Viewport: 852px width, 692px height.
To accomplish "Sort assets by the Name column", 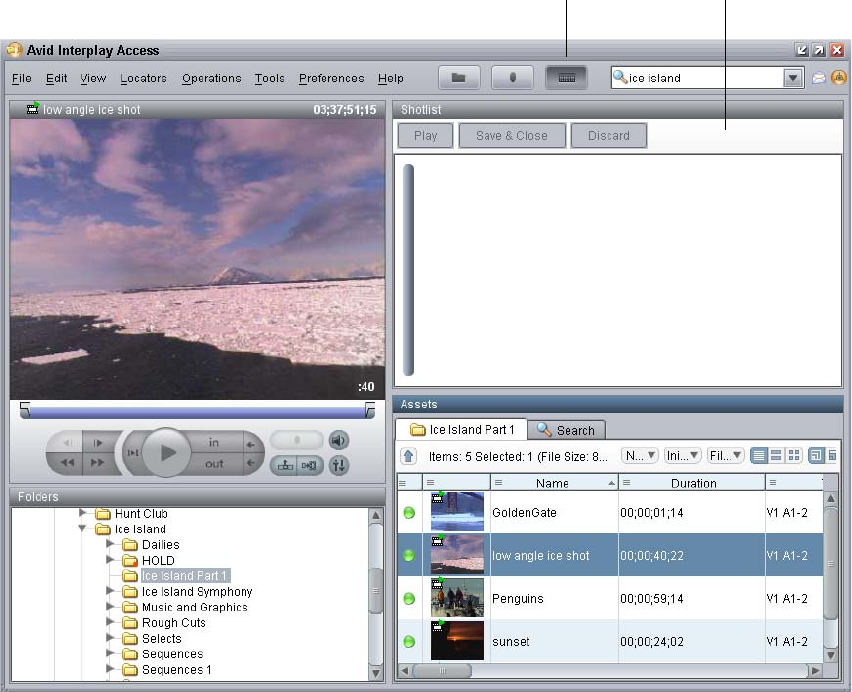I will click(x=554, y=483).
